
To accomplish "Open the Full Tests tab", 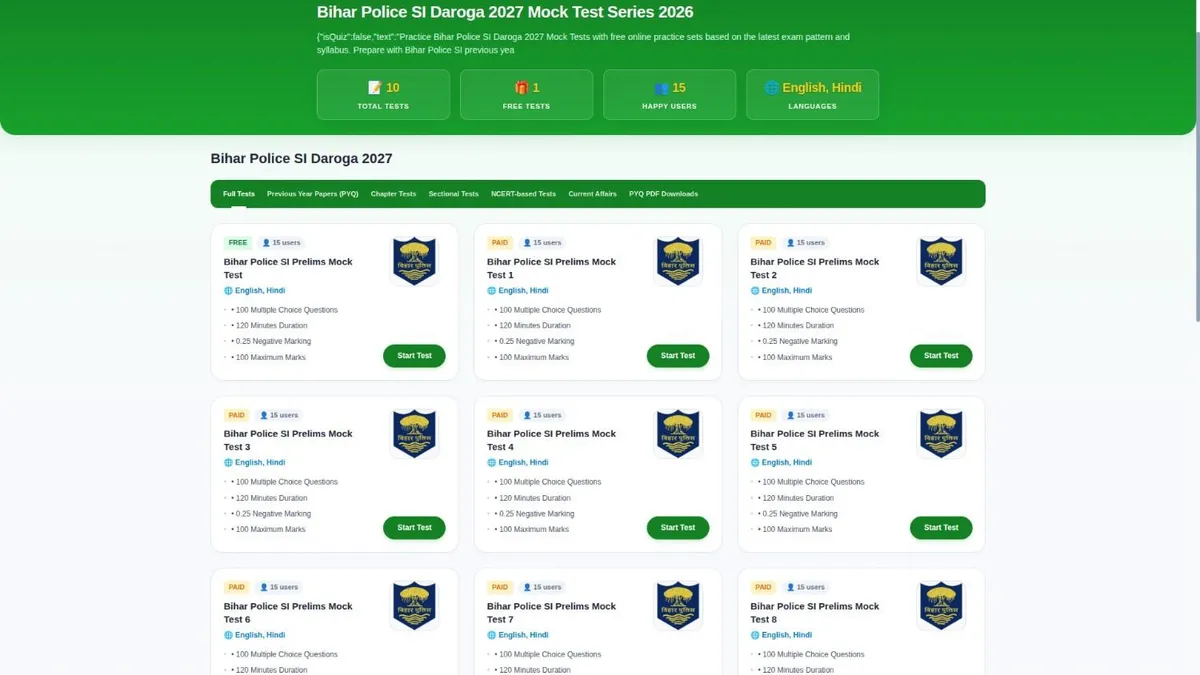I will tap(239, 194).
